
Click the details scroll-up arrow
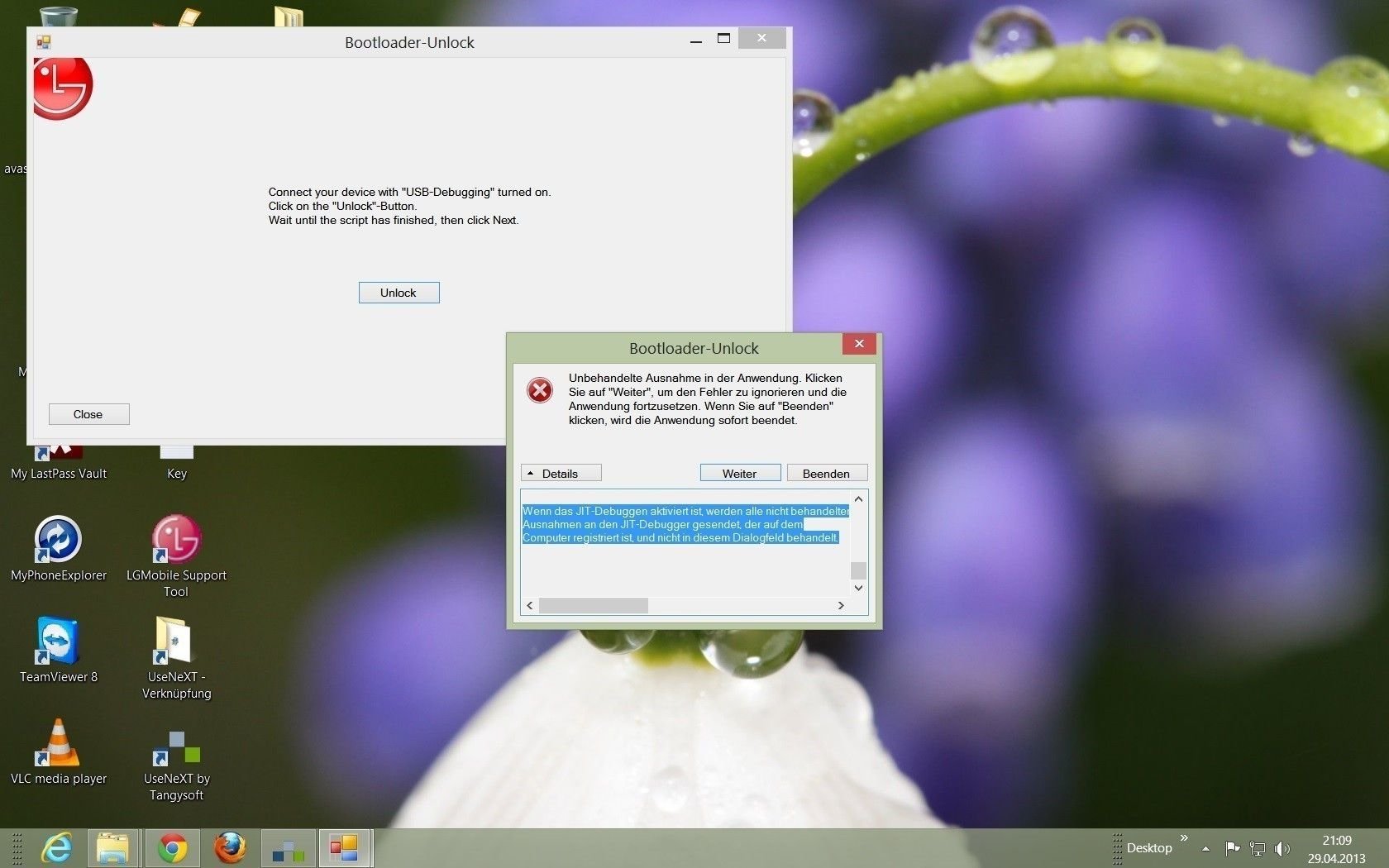[858, 498]
